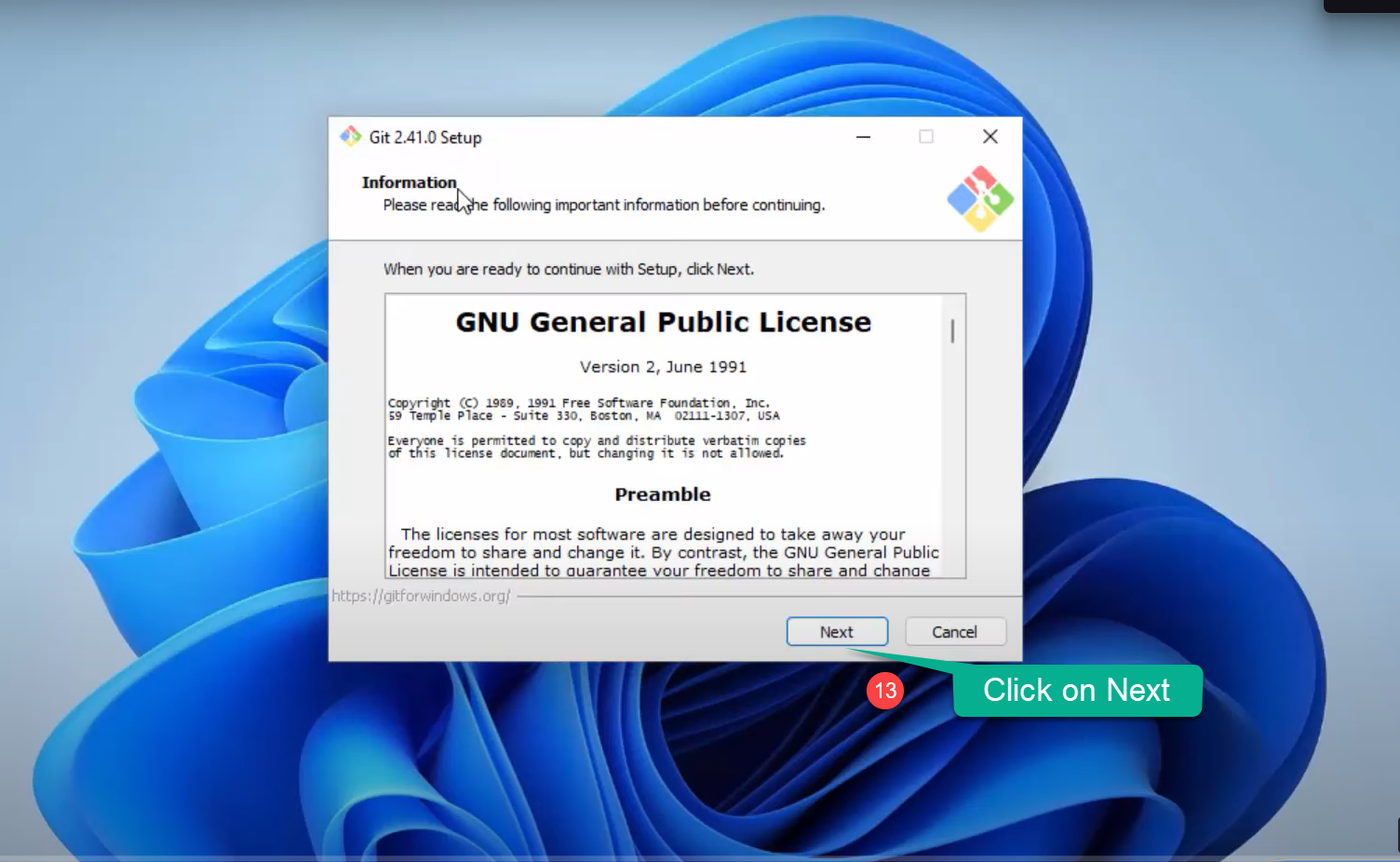Click the Cancel button
This screenshot has height=862, width=1400.
(955, 631)
